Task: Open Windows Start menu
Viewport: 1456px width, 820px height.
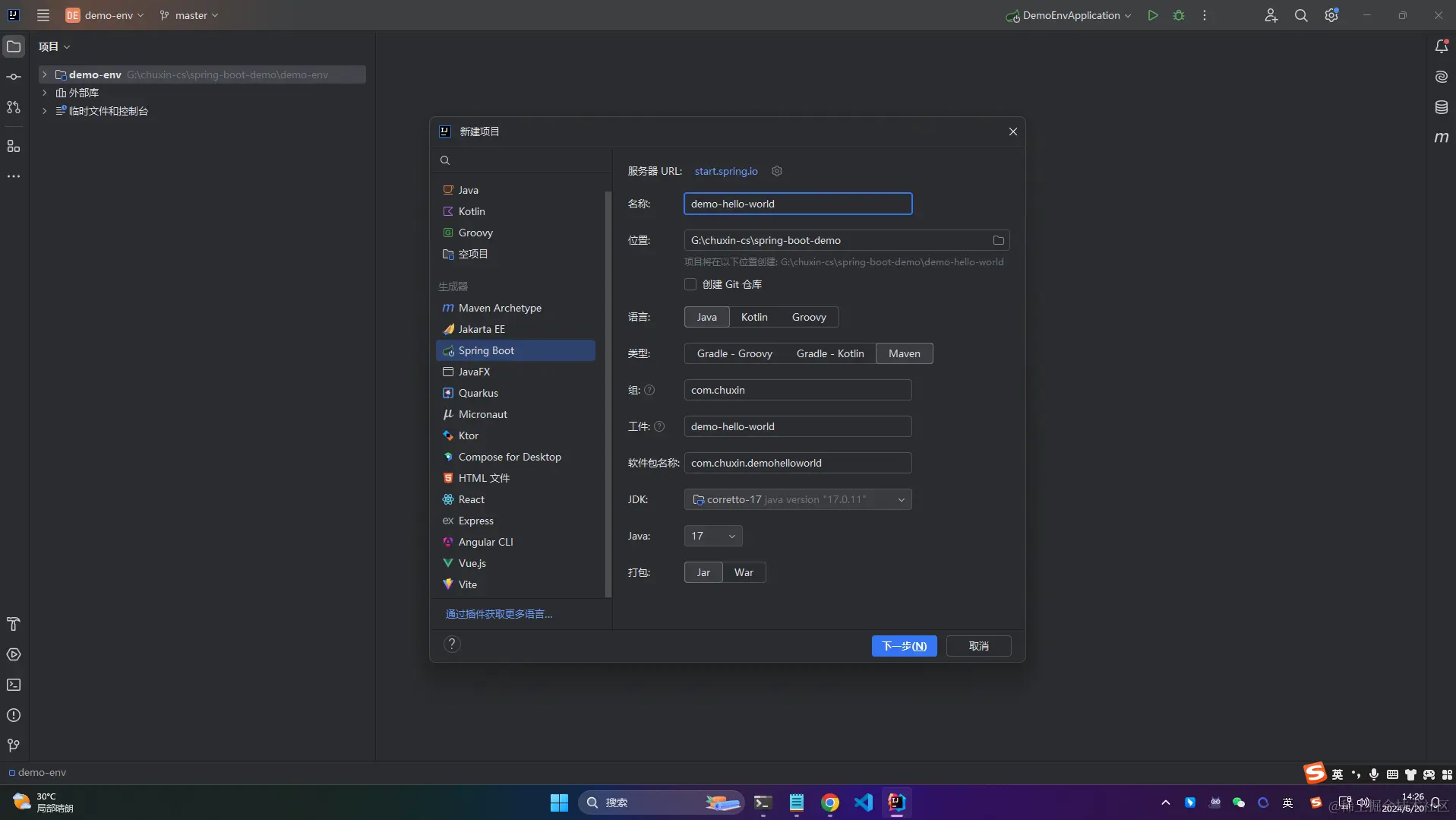Action: click(559, 803)
